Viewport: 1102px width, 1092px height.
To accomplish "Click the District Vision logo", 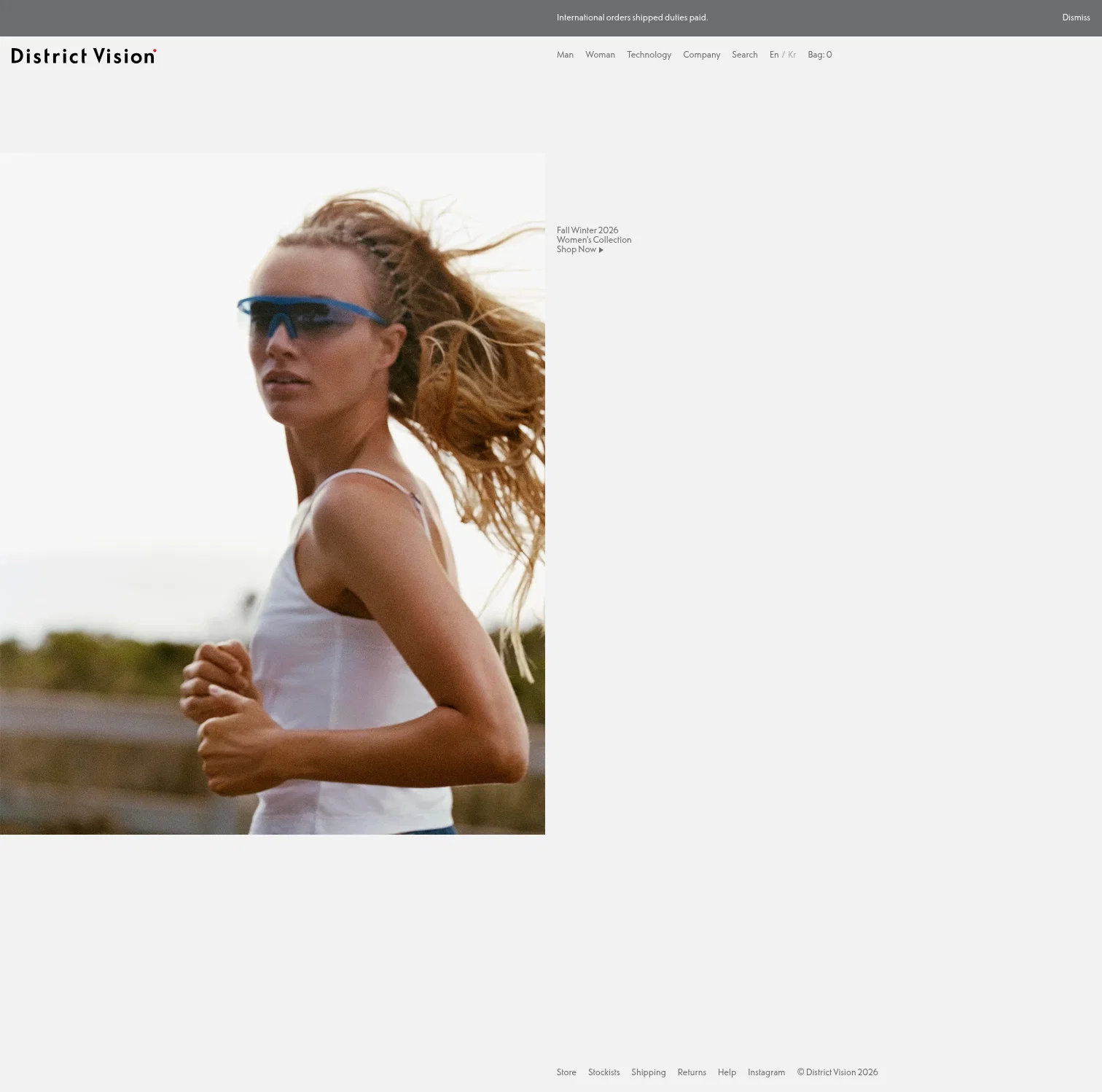I will [84, 56].
